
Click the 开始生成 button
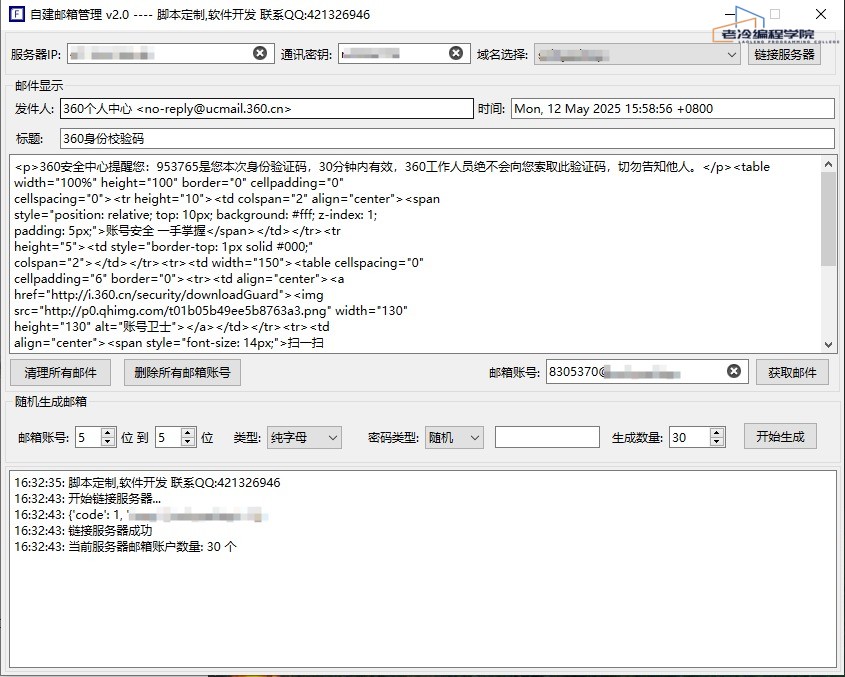(780, 436)
